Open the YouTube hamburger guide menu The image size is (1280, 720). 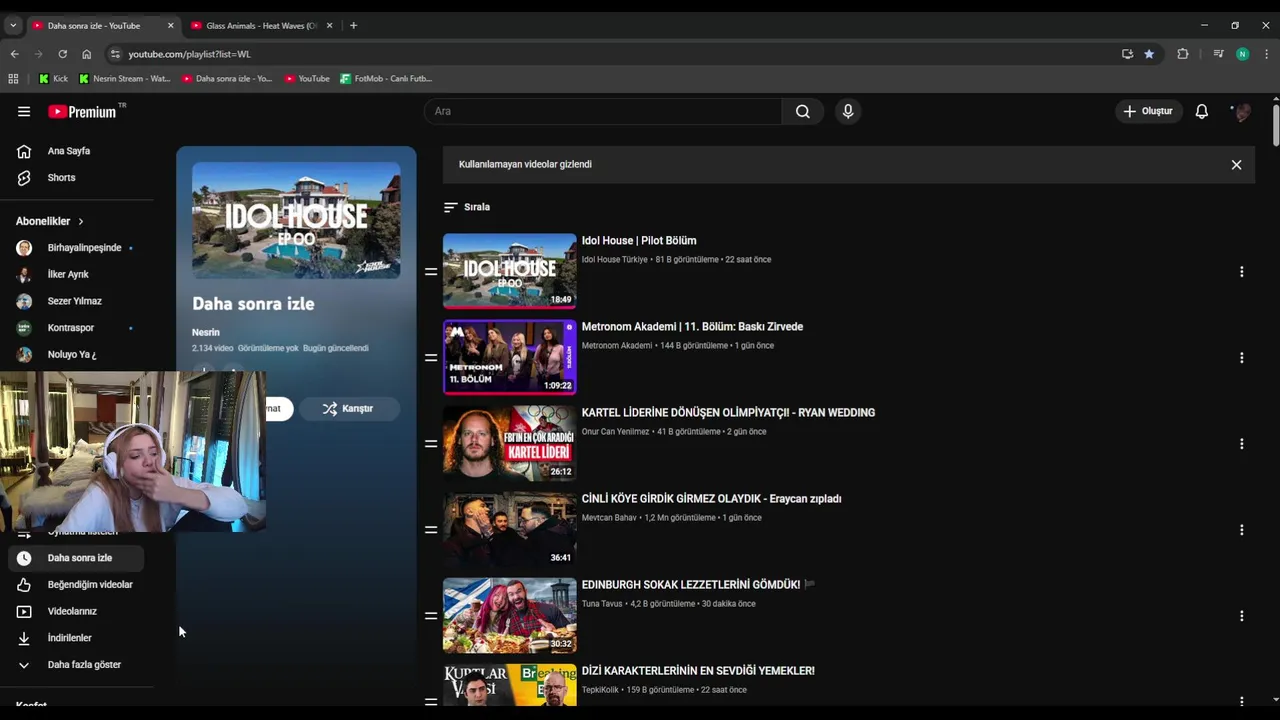tap(24, 111)
